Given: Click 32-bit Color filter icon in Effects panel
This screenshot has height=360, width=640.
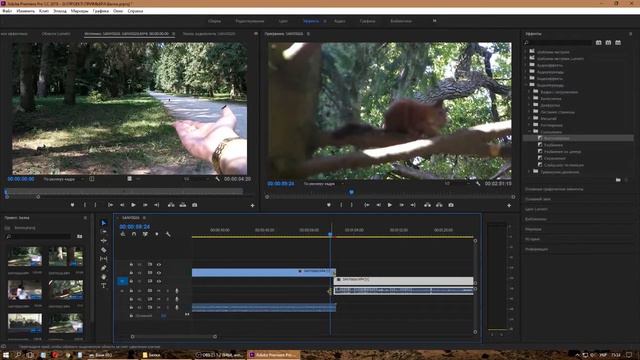Looking at the screenshot, I should pyautogui.click(x=608, y=42).
